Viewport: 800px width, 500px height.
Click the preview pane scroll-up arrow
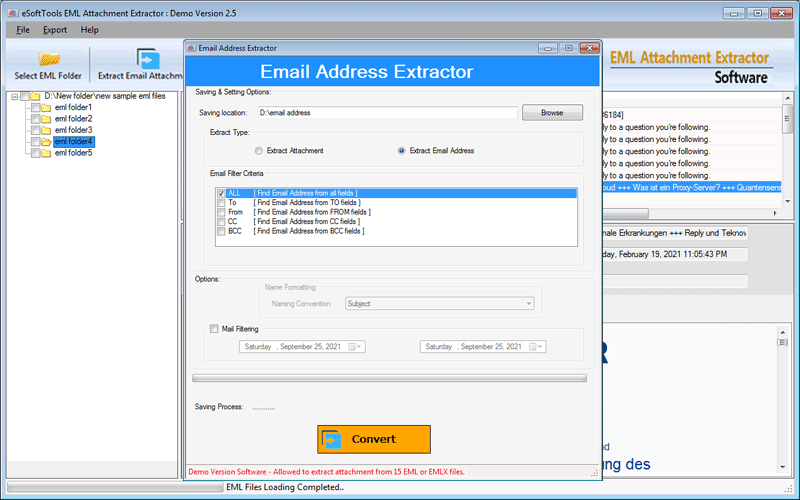[x=783, y=333]
